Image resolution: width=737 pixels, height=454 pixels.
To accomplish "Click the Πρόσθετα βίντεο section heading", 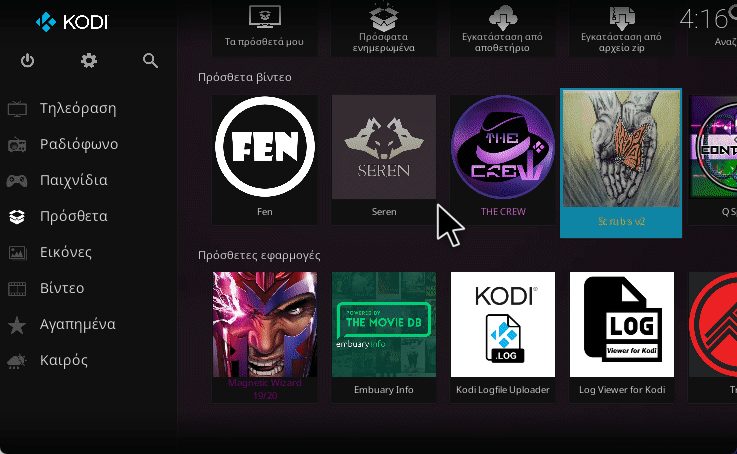I will coord(244,77).
